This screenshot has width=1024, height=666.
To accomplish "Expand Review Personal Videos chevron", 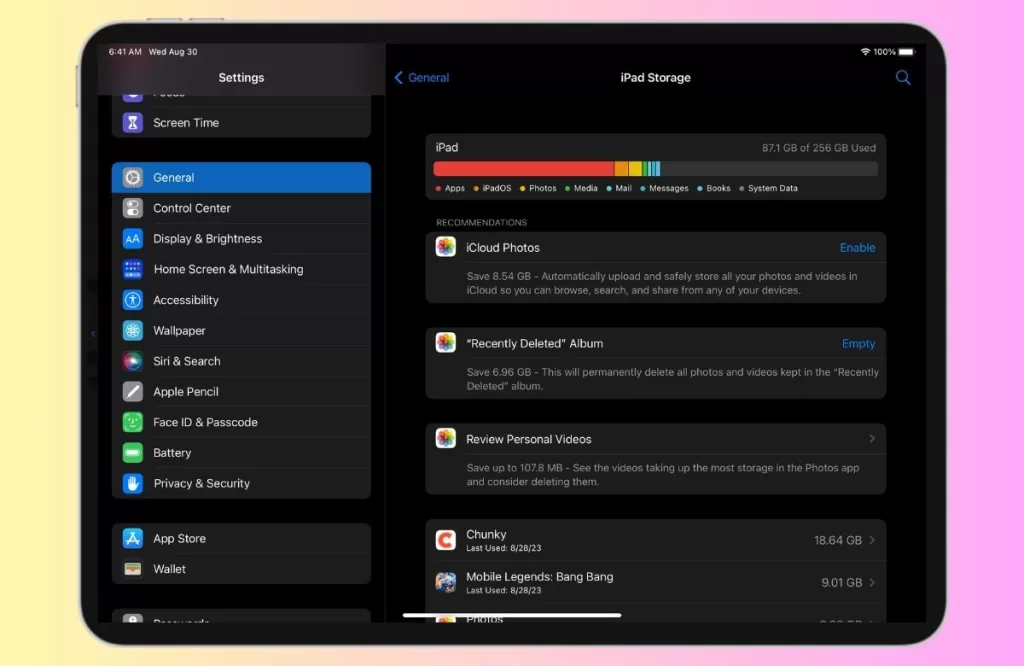I will point(872,439).
